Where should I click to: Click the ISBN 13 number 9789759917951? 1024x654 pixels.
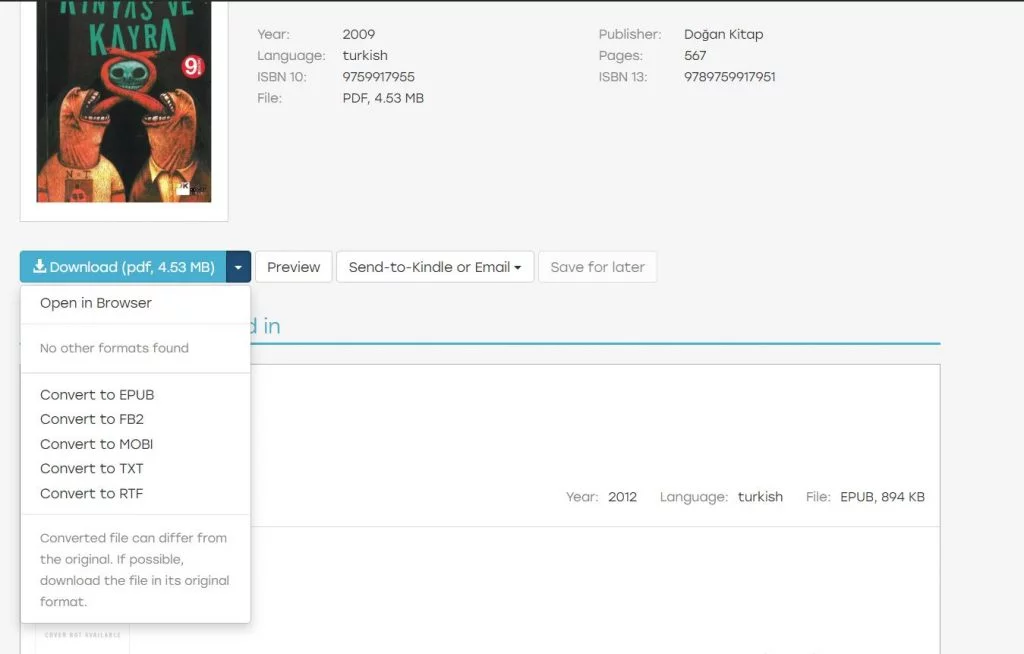(729, 77)
